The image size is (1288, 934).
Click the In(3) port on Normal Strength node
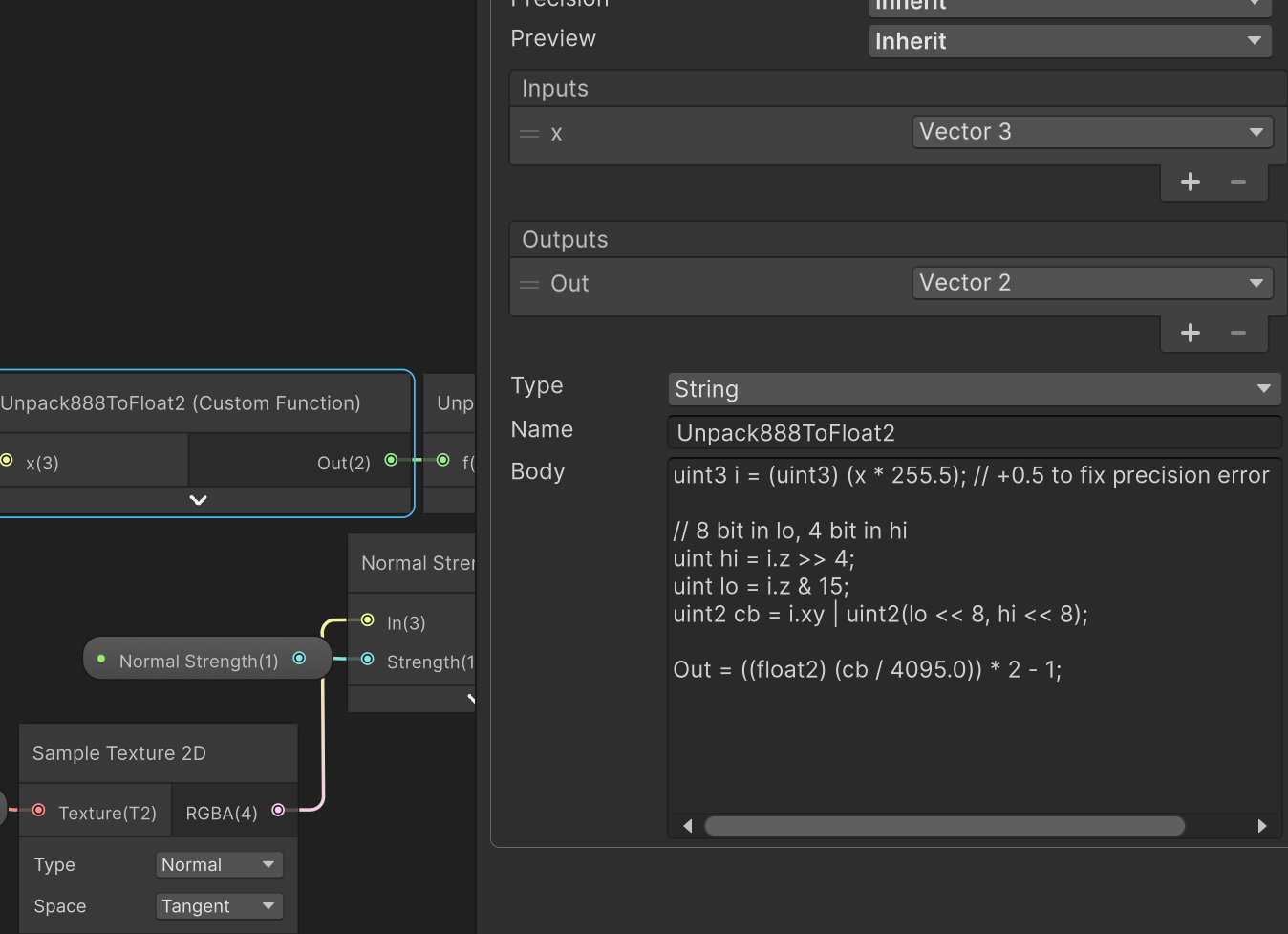(368, 620)
